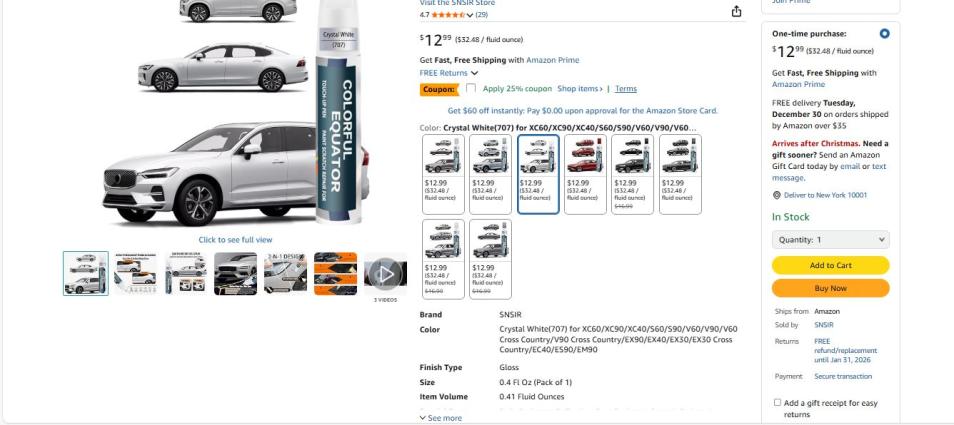
Task: Open the location pin Deliver to New York
Action: click(x=820, y=195)
